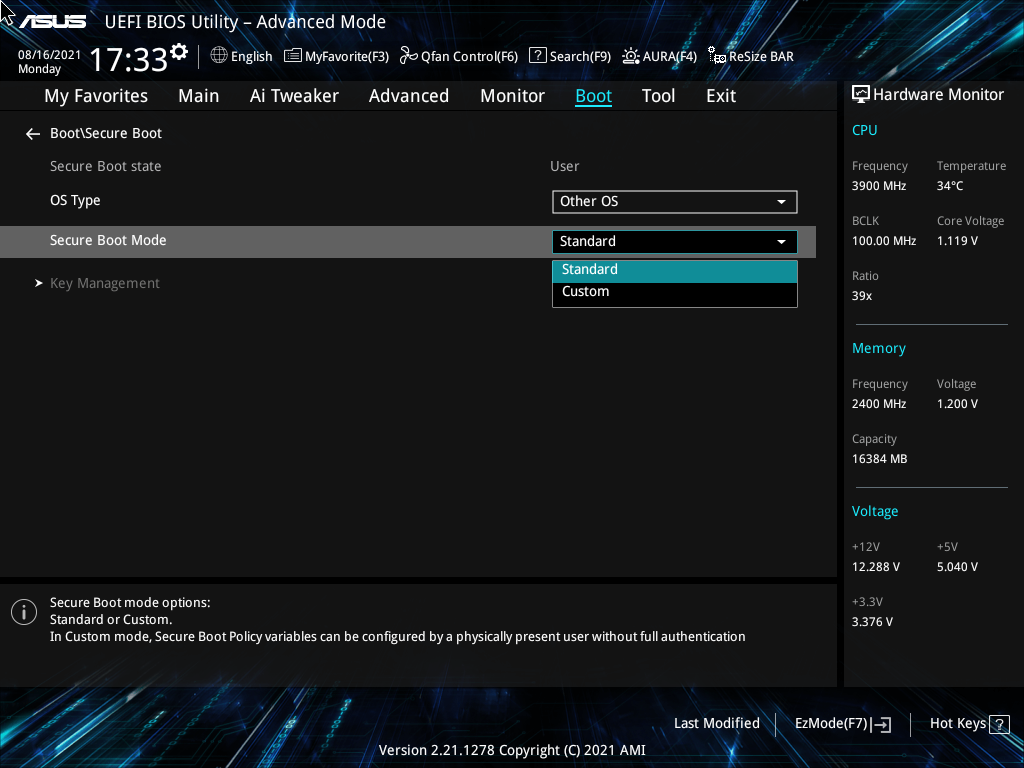Switch to My Favorites tab

[96, 96]
